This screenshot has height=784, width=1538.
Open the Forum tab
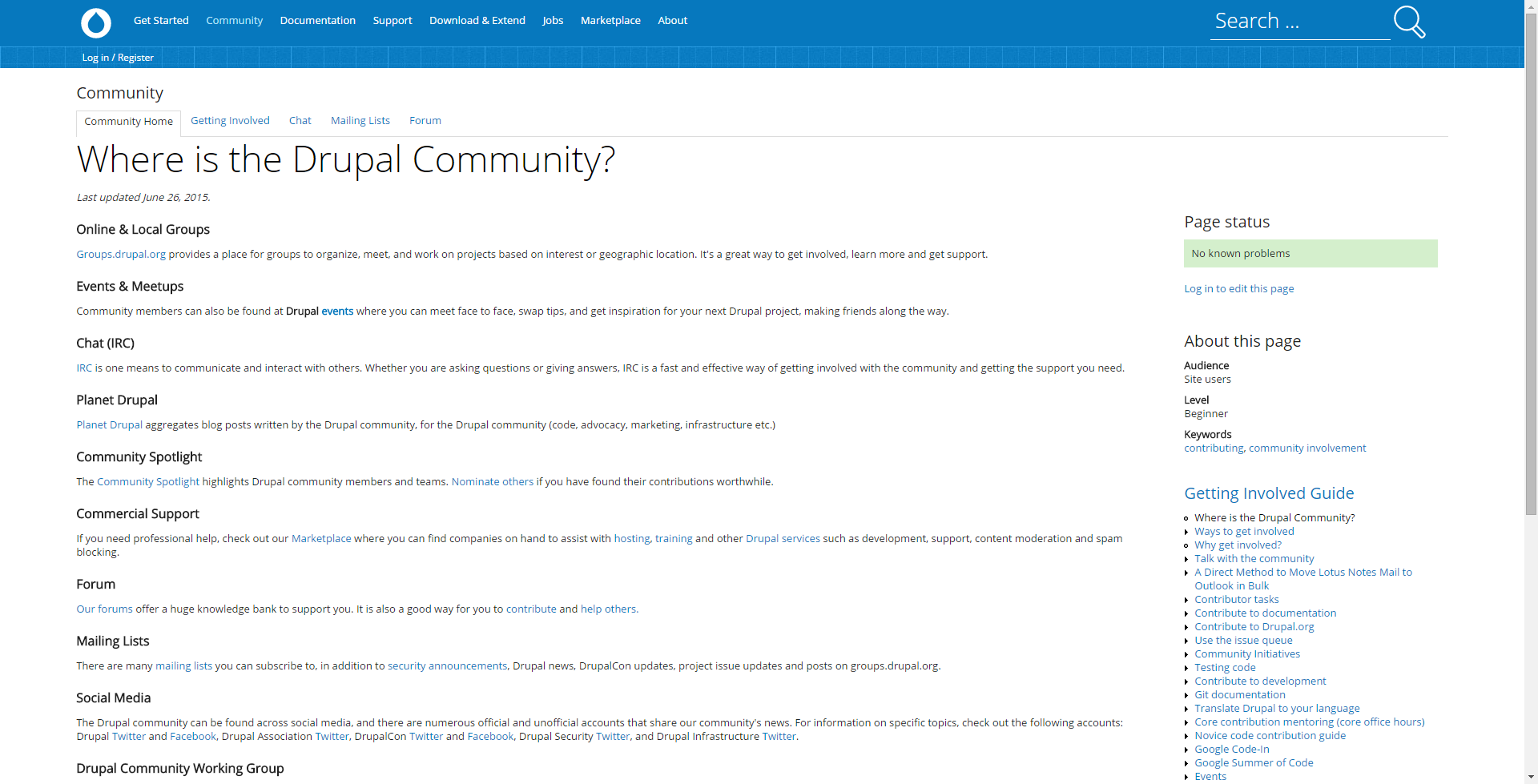(x=425, y=120)
